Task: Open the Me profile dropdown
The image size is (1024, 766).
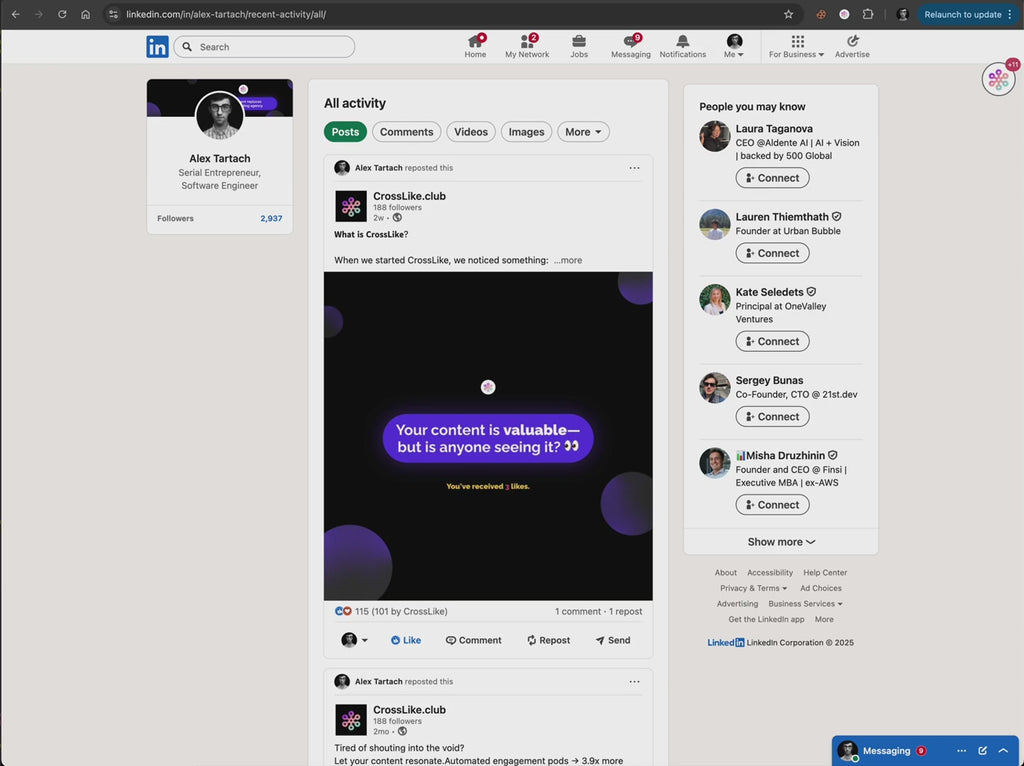Action: pos(734,46)
